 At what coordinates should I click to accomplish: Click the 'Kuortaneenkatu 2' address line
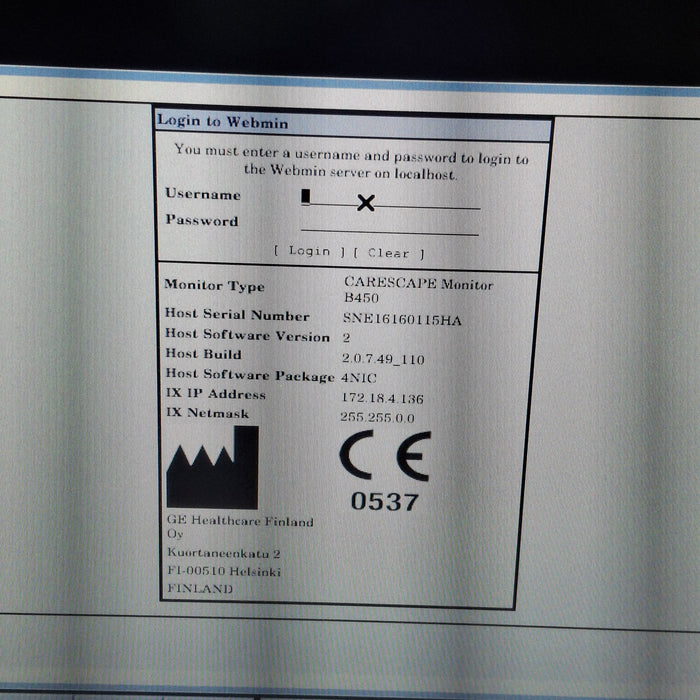tap(224, 553)
